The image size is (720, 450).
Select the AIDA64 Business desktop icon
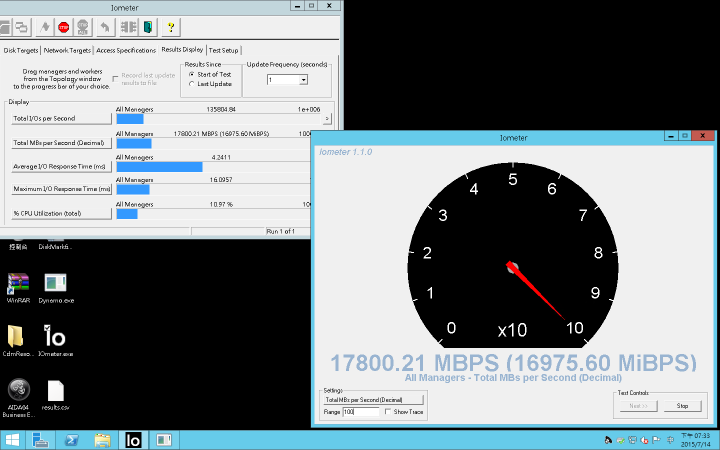pyautogui.click(x=18, y=398)
